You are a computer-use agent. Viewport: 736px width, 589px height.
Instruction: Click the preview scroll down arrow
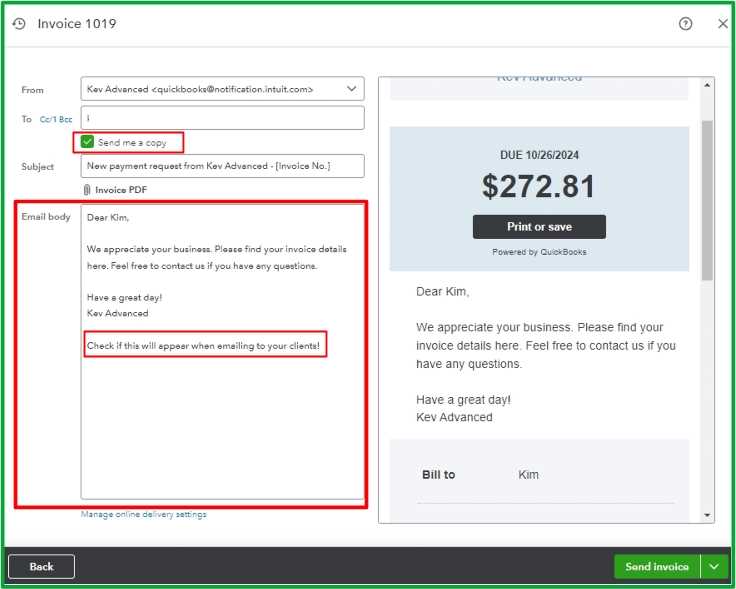coord(707,515)
